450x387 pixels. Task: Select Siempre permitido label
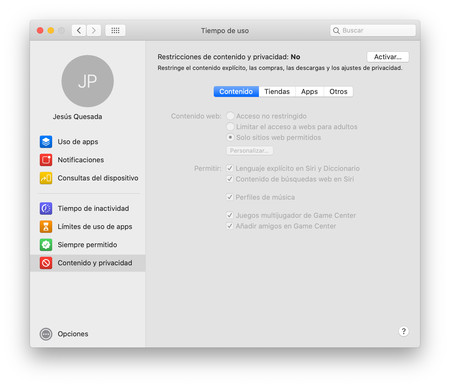tap(87, 245)
